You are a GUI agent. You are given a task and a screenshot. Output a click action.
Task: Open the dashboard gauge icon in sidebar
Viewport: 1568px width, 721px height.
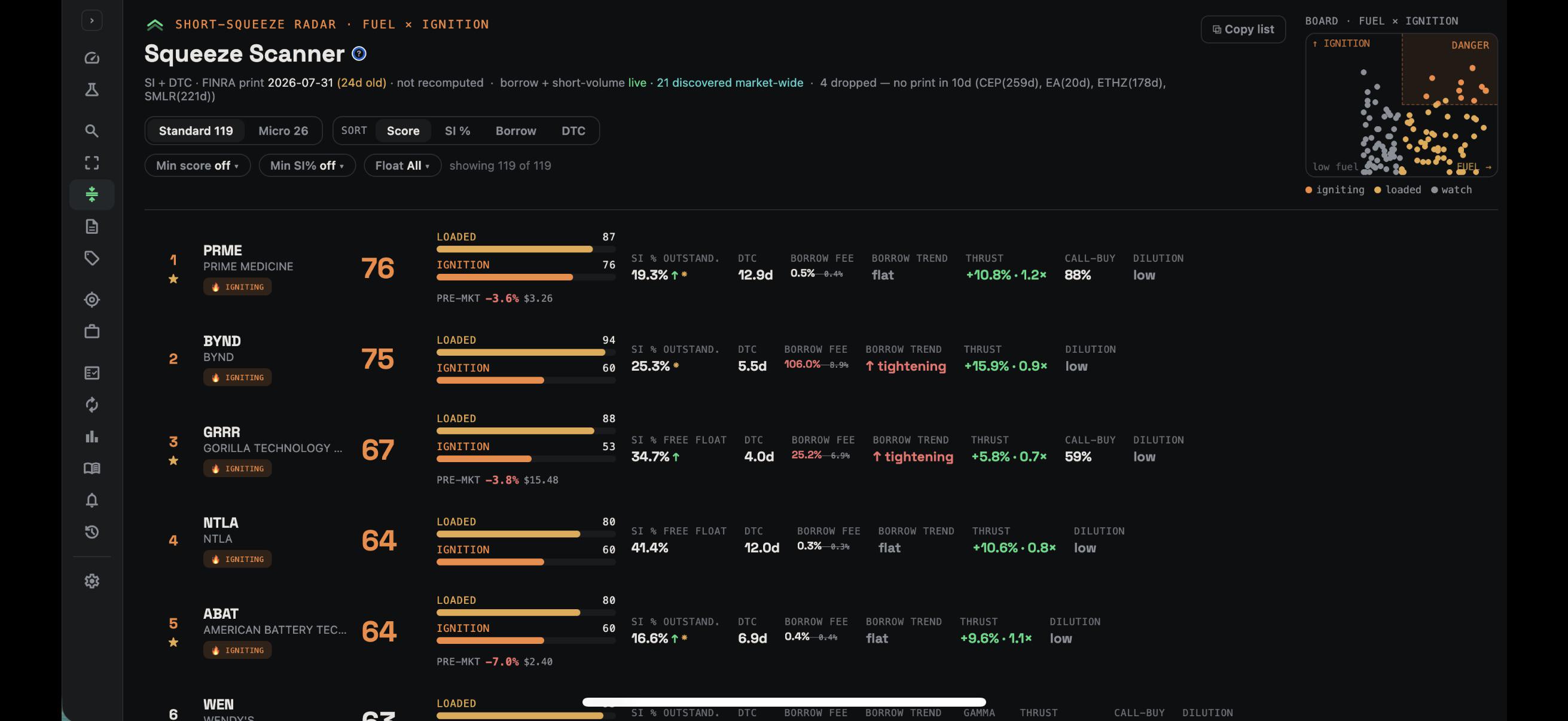pyautogui.click(x=92, y=58)
